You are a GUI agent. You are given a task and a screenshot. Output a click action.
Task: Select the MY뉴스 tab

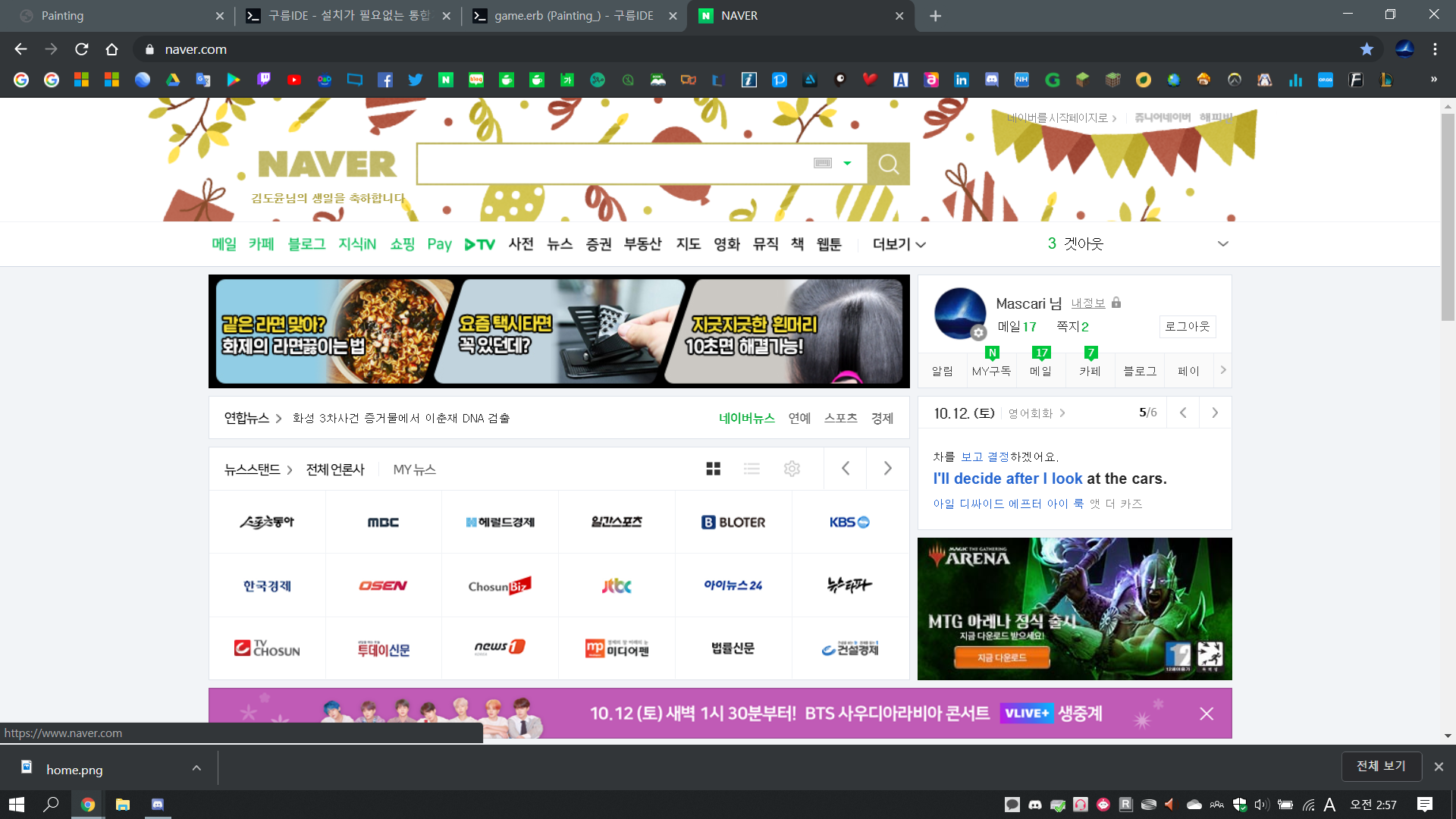414,469
